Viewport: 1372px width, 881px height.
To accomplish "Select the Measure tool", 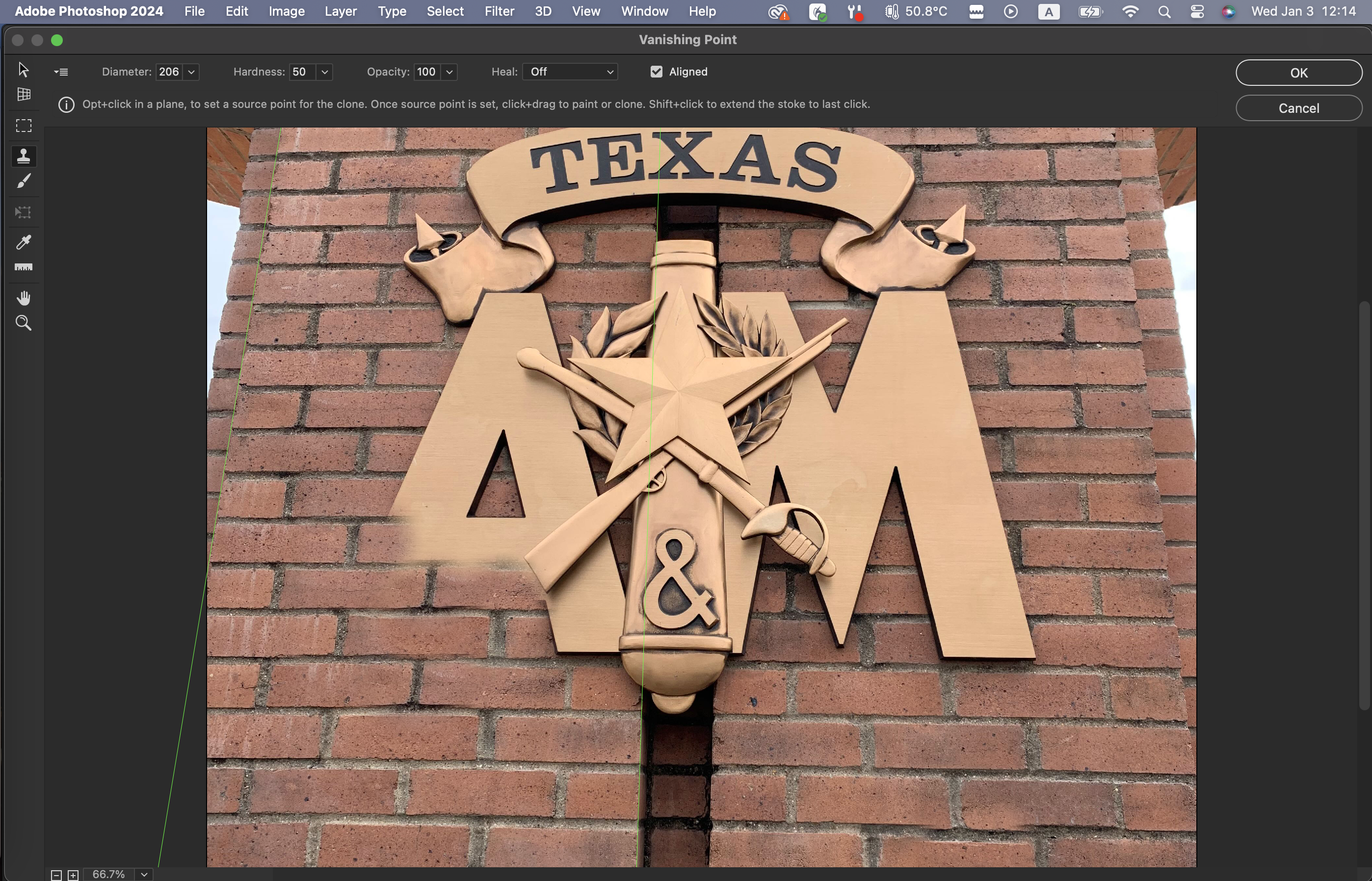I will click(24, 267).
